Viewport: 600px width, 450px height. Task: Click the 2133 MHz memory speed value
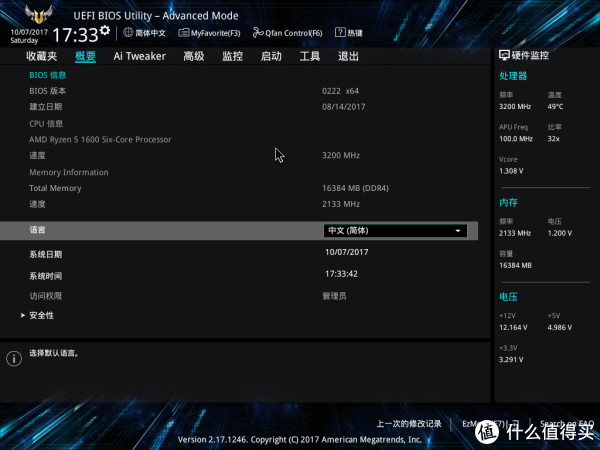[341, 204]
